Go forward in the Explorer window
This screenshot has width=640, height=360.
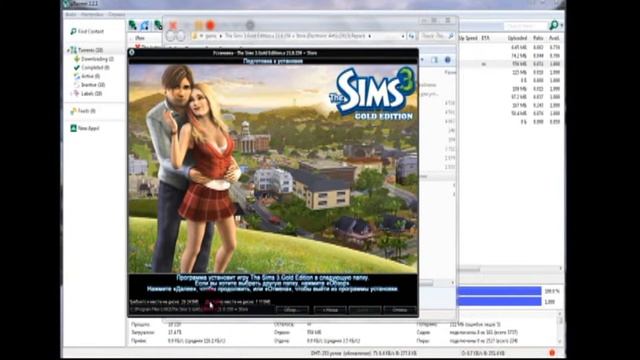pos(180,36)
